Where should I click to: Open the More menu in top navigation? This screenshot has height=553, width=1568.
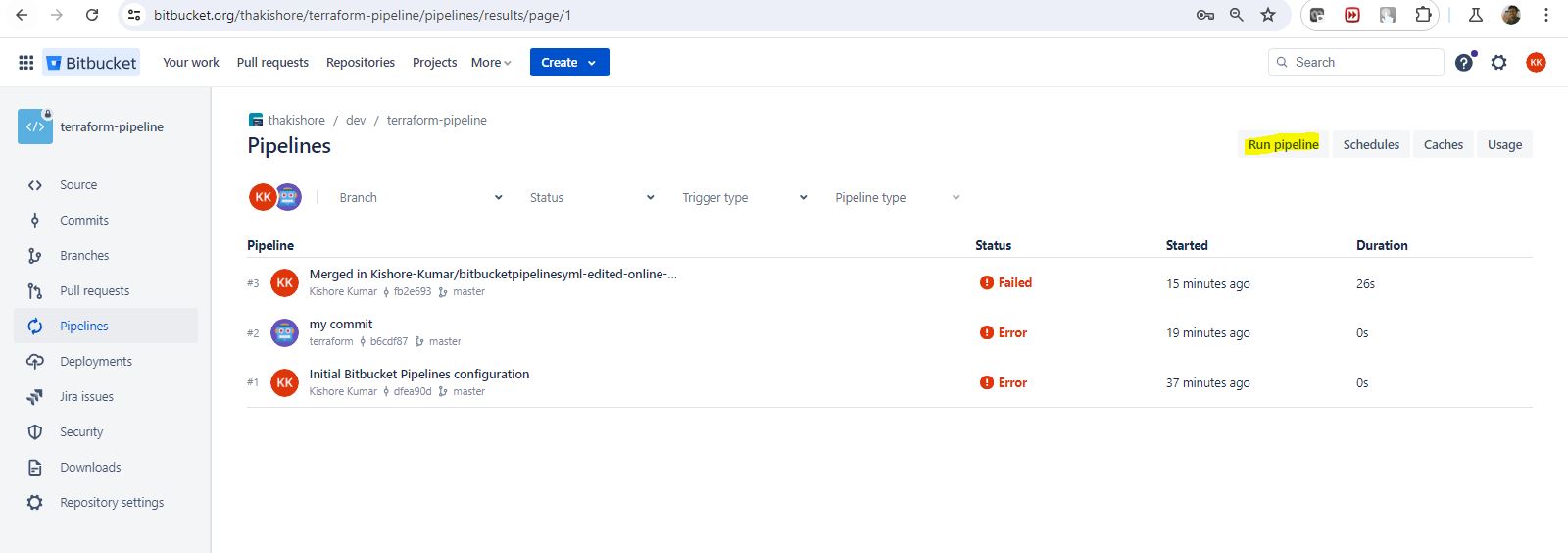(x=491, y=63)
